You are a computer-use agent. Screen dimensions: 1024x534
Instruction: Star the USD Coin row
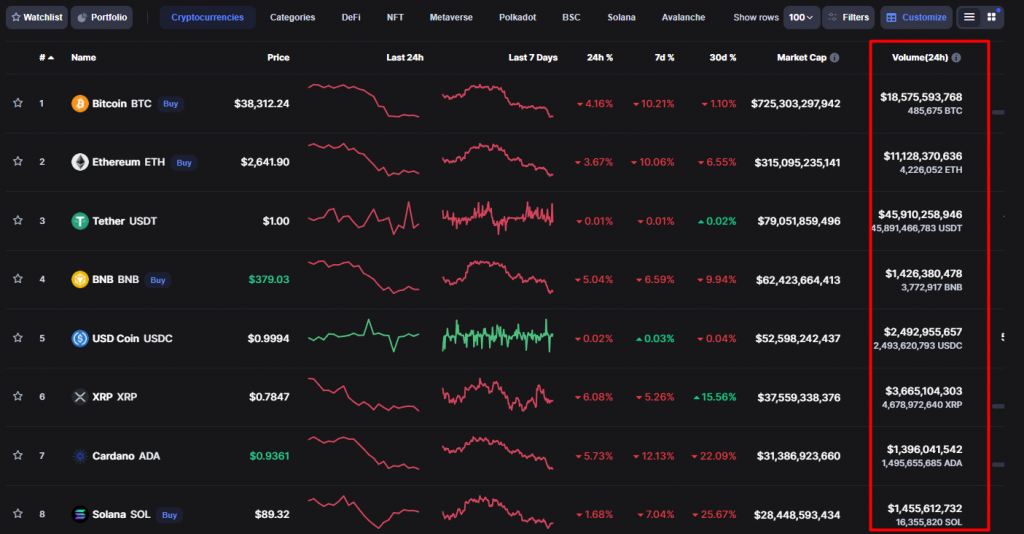pos(18,338)
